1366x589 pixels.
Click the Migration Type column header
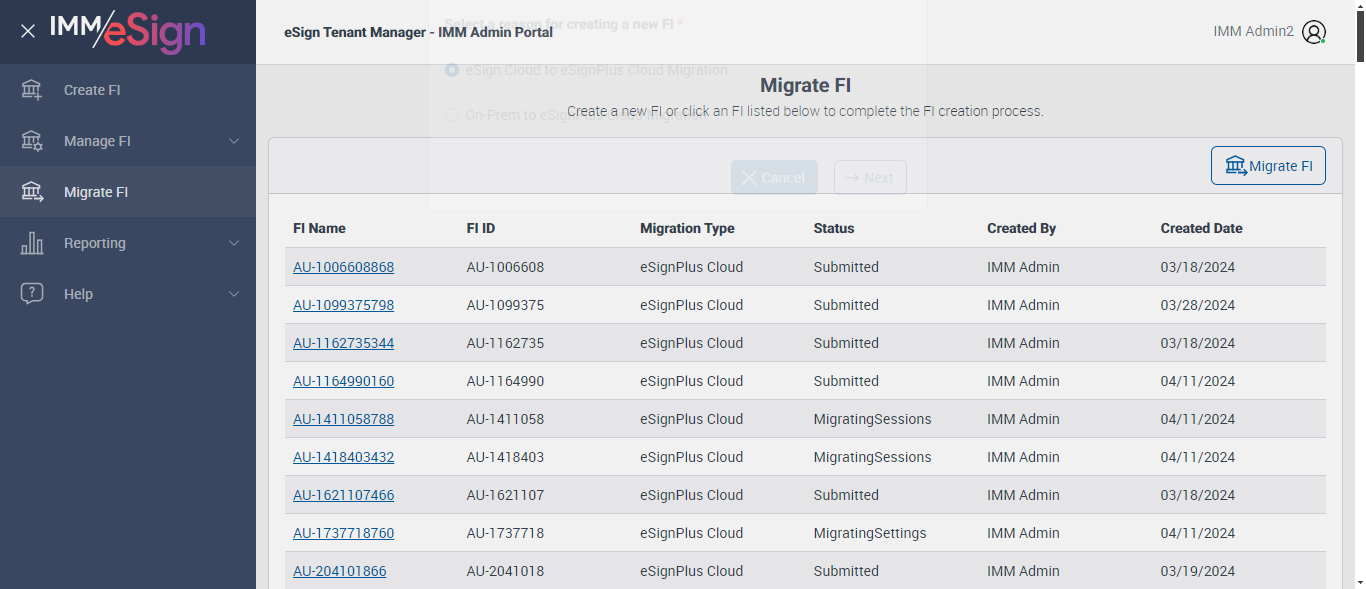[x=687, y=228]
